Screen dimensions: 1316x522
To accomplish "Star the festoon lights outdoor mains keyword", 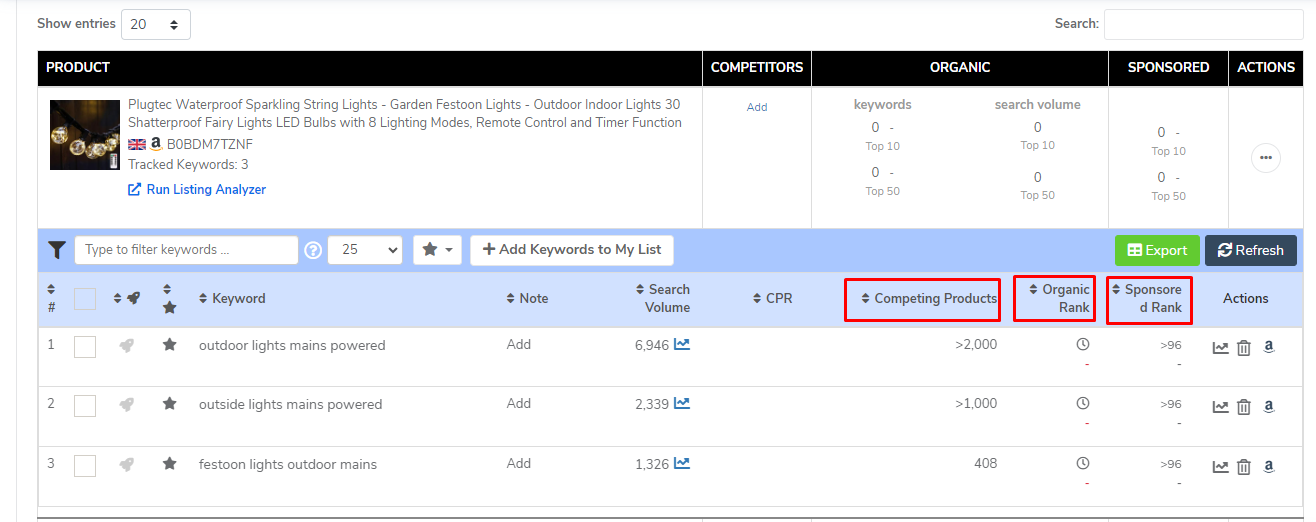I will click(x=170, y=464).
